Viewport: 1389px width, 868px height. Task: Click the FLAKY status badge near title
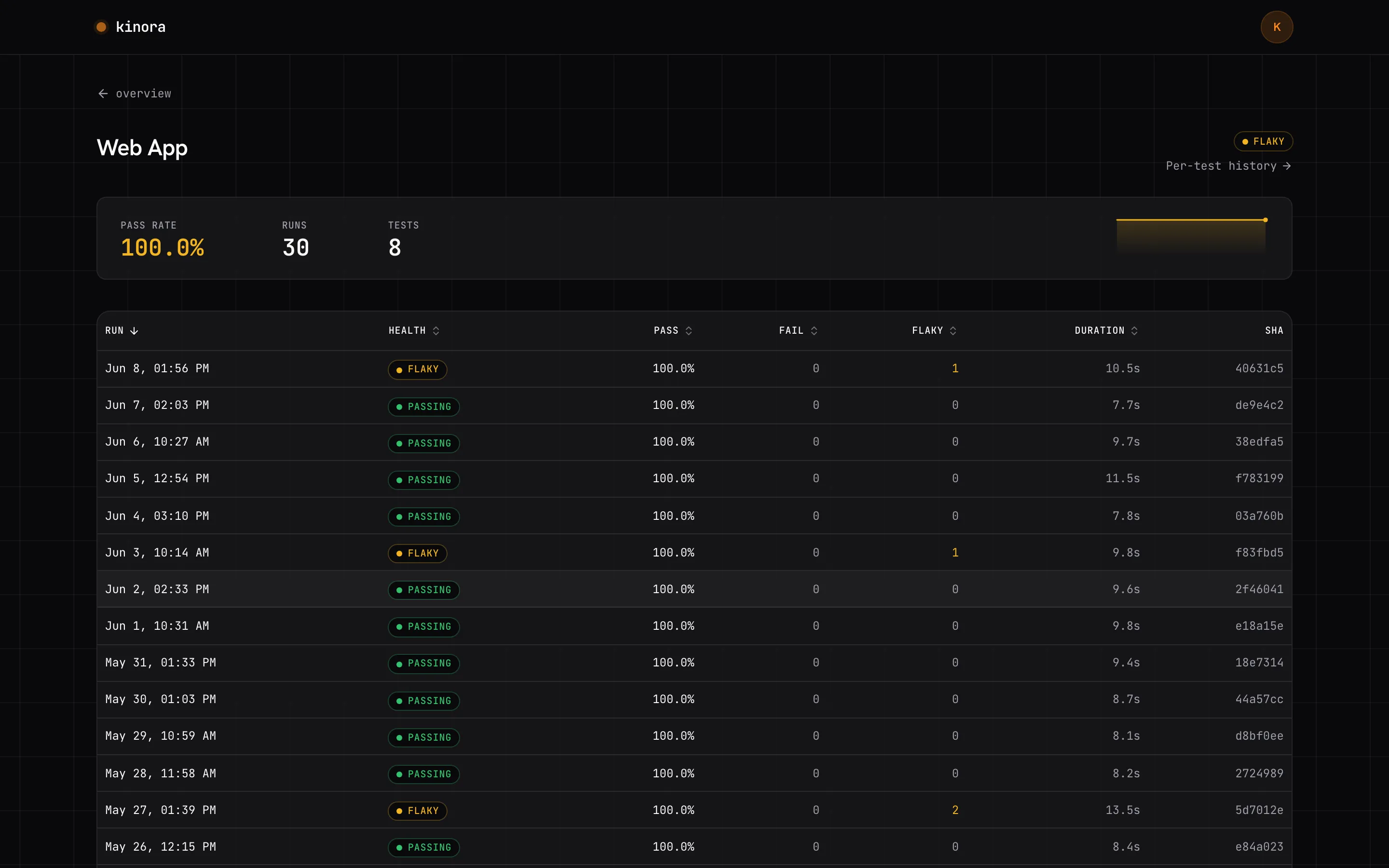(1263, 141)
